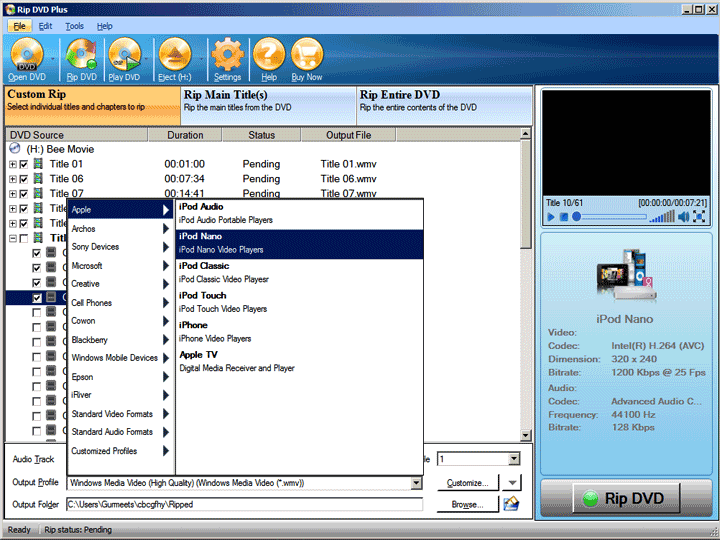Click the title list scroll up arrow
The height and width of the screenshot is (540, 720).
point(526,134)
